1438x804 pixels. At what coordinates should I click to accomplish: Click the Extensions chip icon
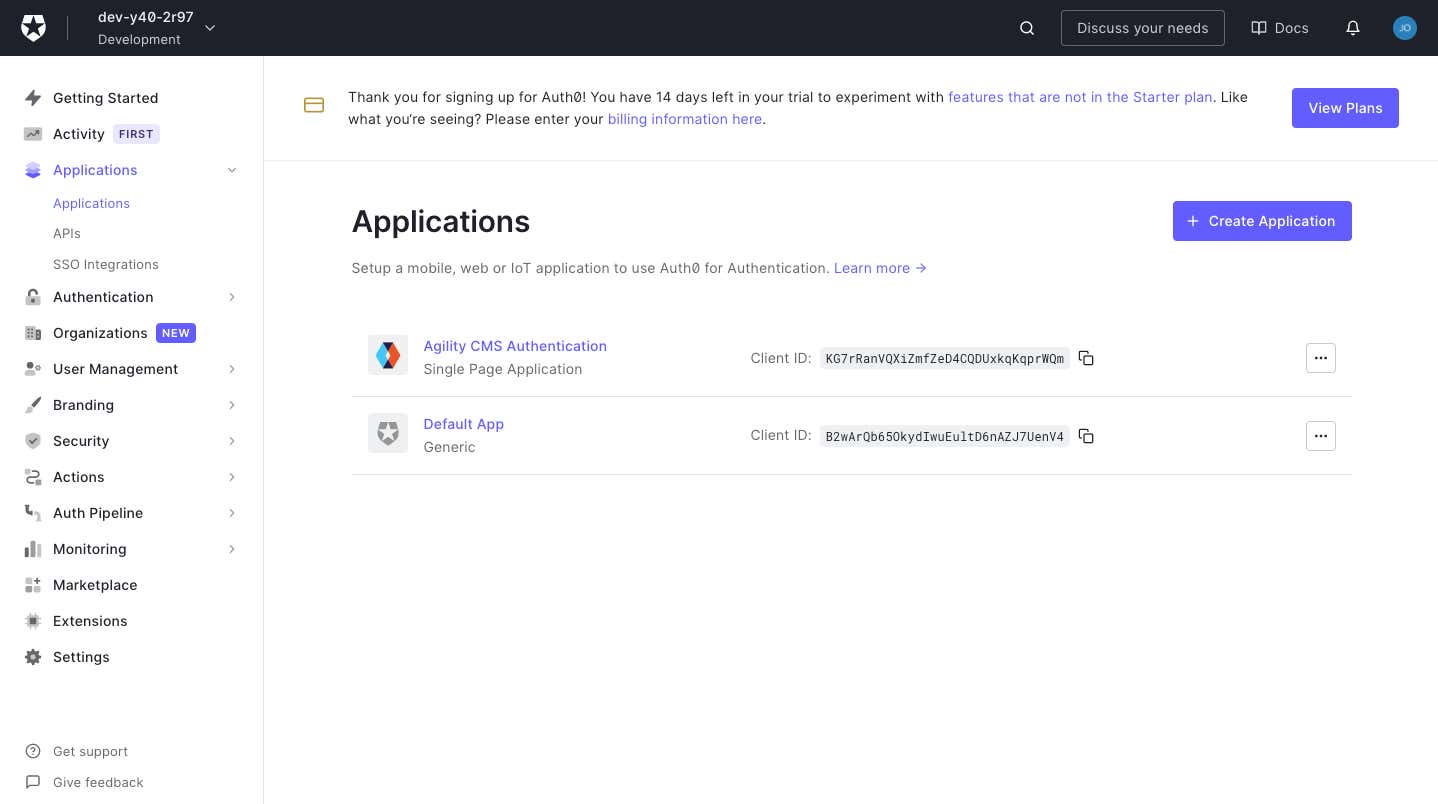click(x=33, y=621)
